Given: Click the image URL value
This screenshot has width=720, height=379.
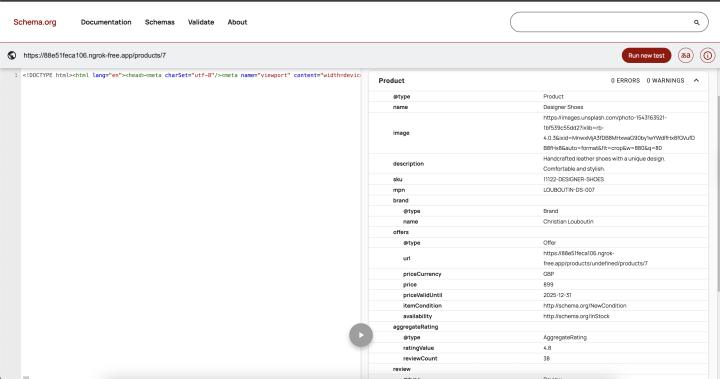Looking at the screenshot, I should (x=619, y=133).
